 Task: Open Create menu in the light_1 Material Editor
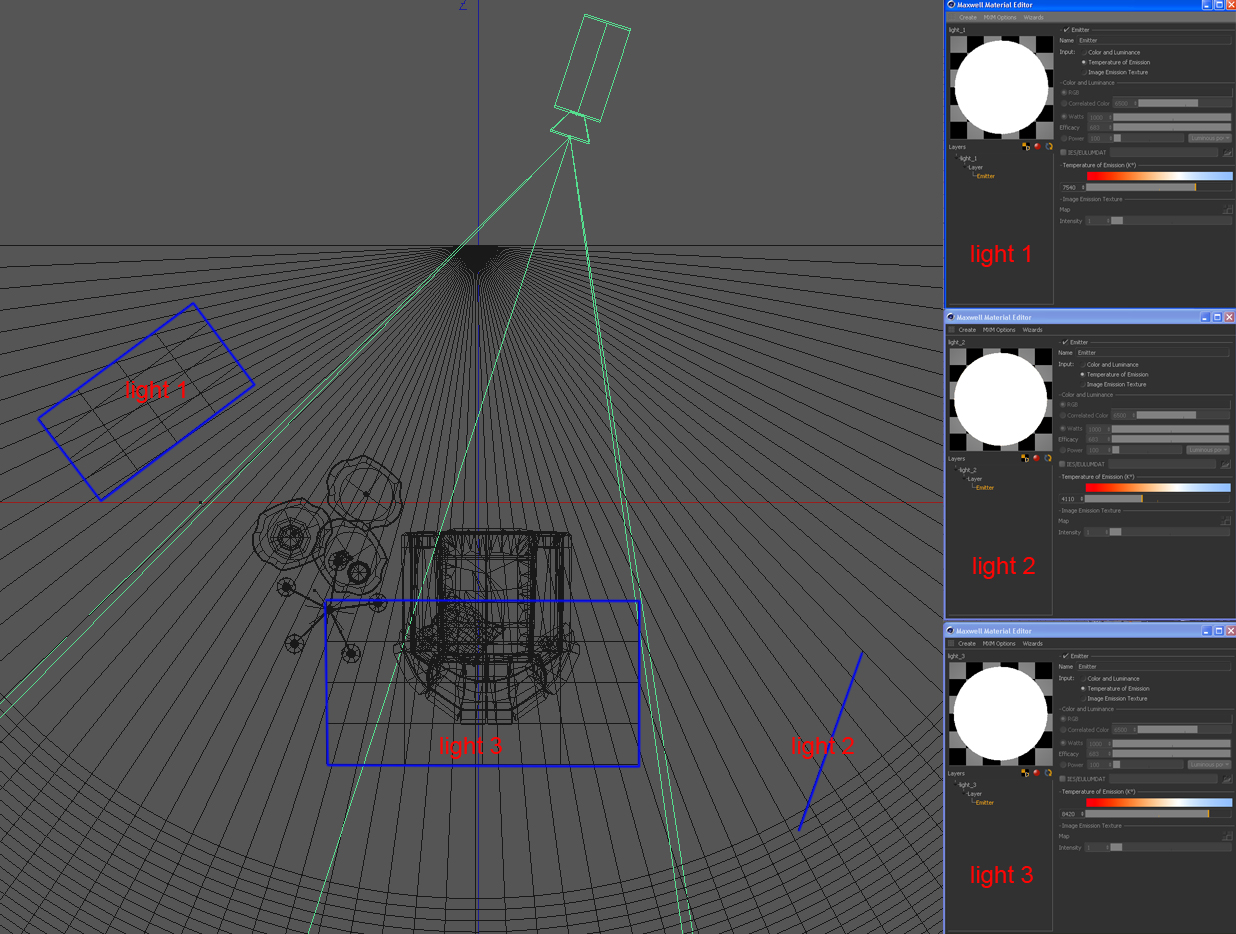(968, 17)
